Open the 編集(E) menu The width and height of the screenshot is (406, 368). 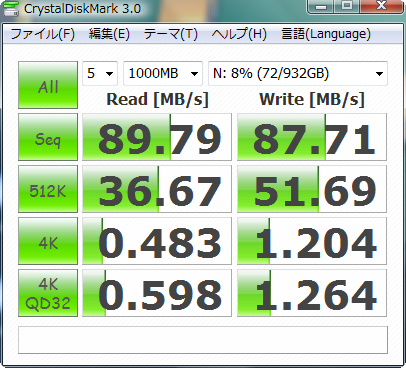point(109,34)
